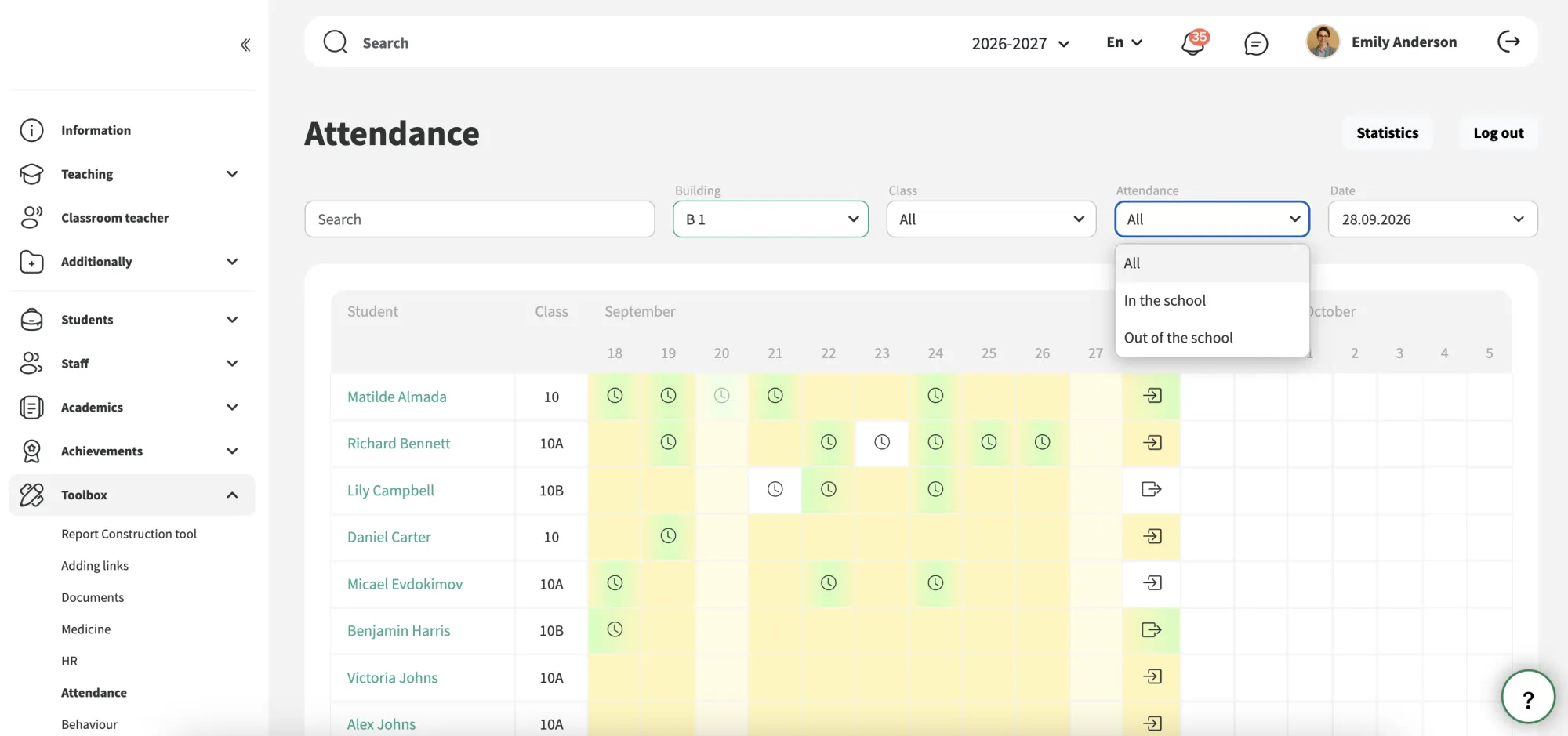Click Micael Evdokimov's clock icon on September 22
Viewport: 1568px width, 736px height.
829,582
